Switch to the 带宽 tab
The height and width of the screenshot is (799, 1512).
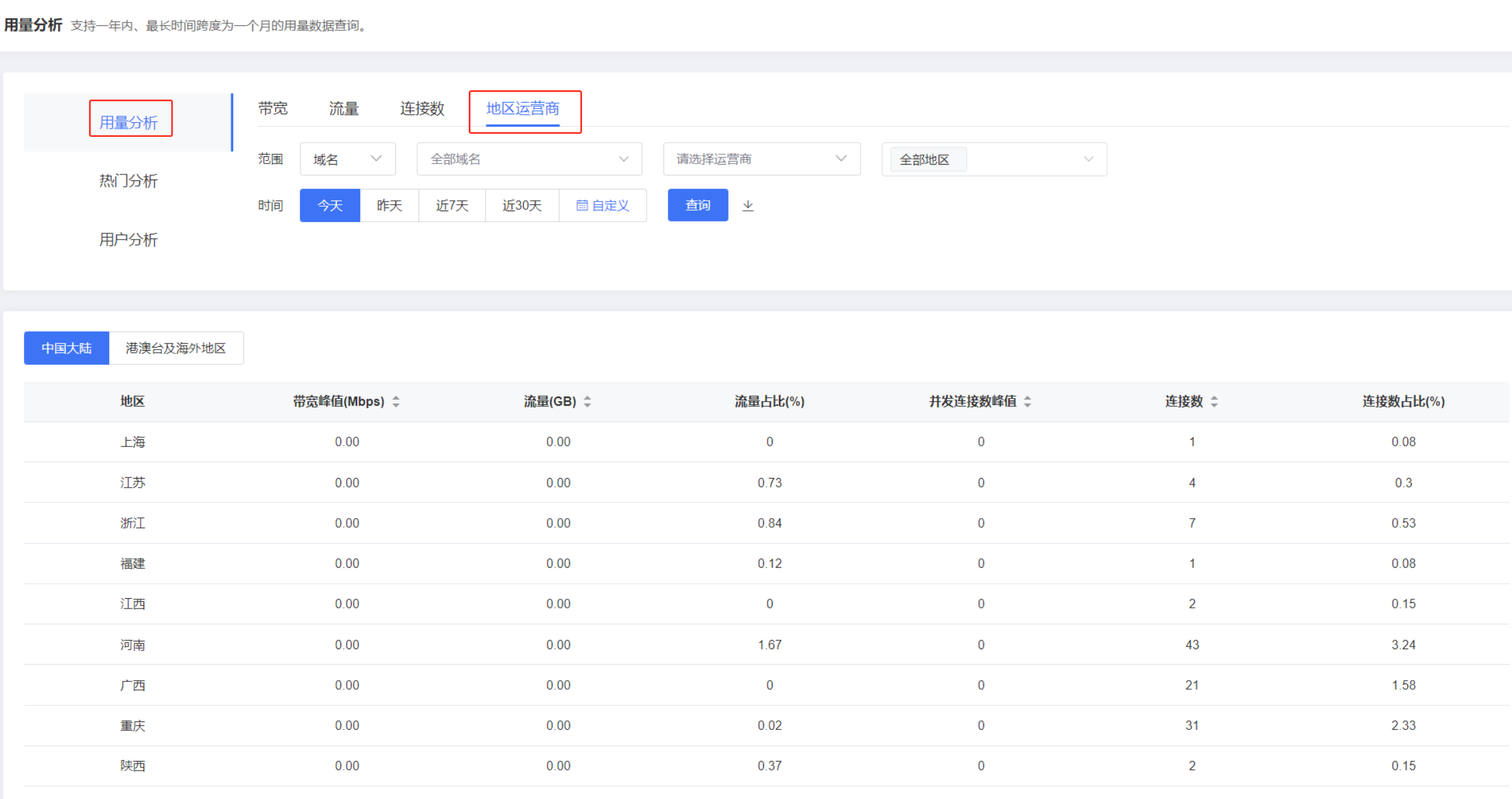pos(273,108)
